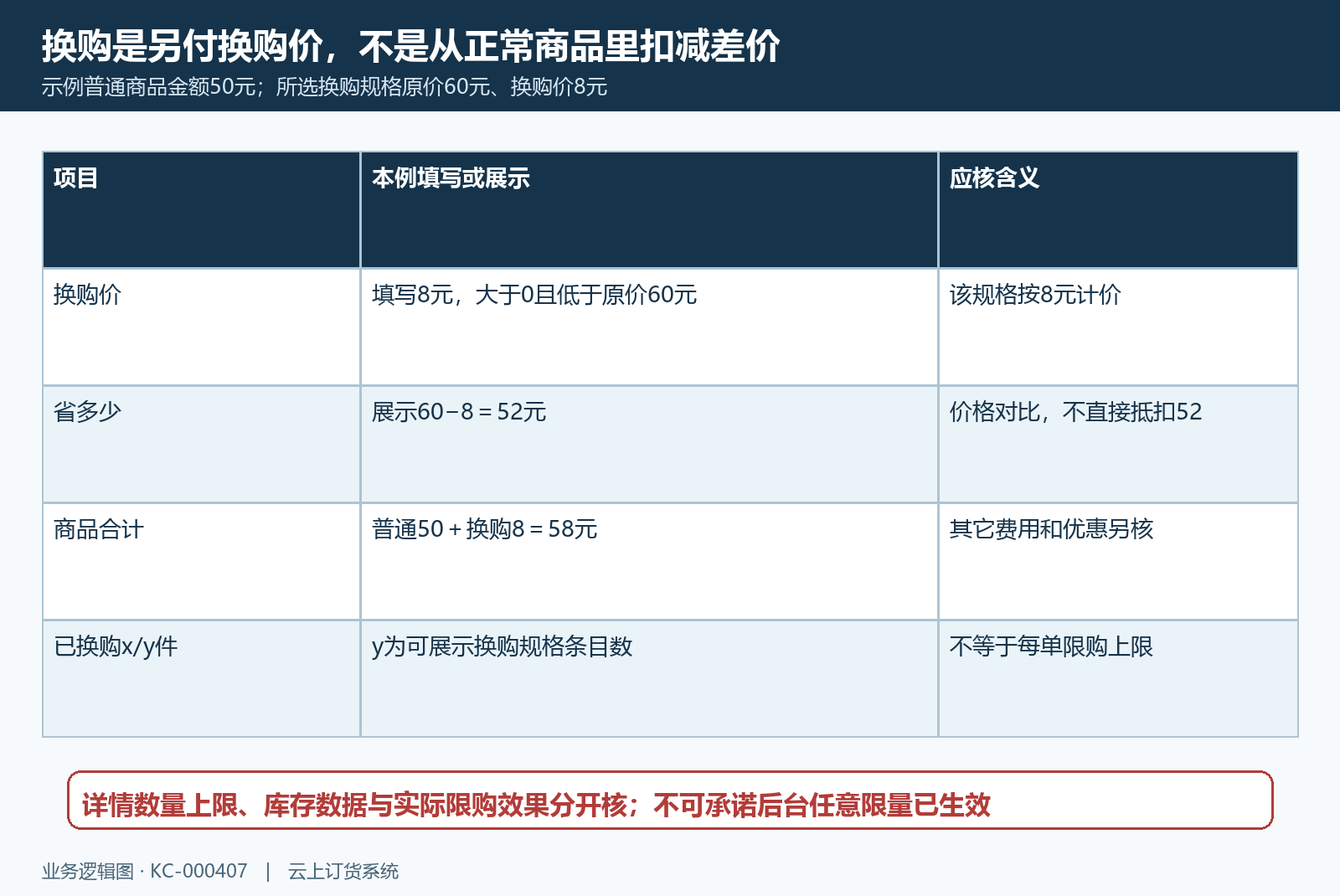
Task: Click cell '填写8元，大于0且低于原价60元'
Action: [649, 327]
